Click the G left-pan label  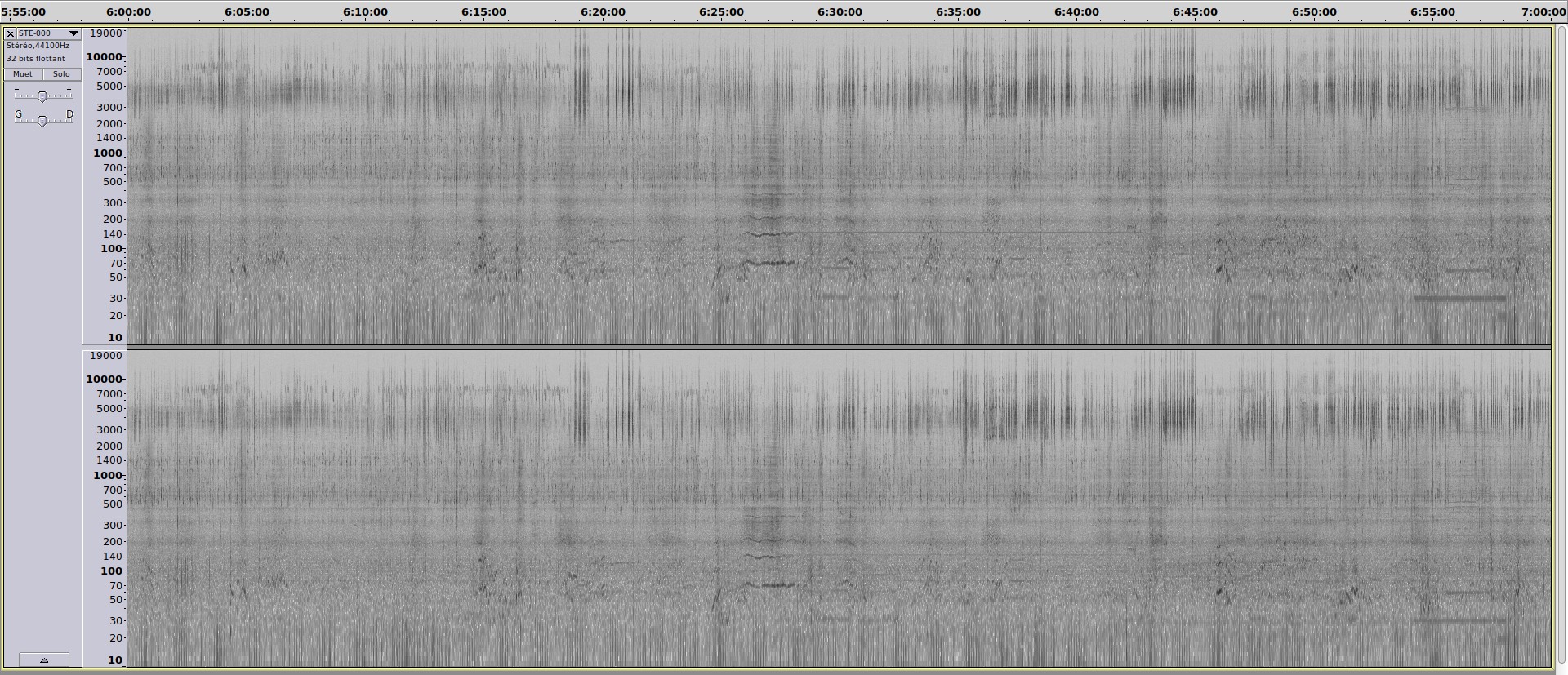[19, 114]
